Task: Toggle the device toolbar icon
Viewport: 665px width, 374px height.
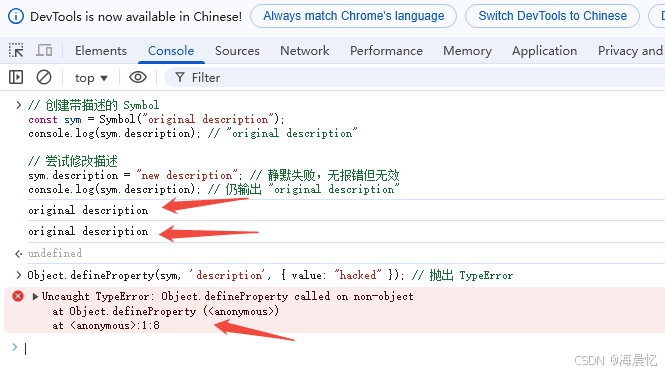Action: (x=44, y=50)
